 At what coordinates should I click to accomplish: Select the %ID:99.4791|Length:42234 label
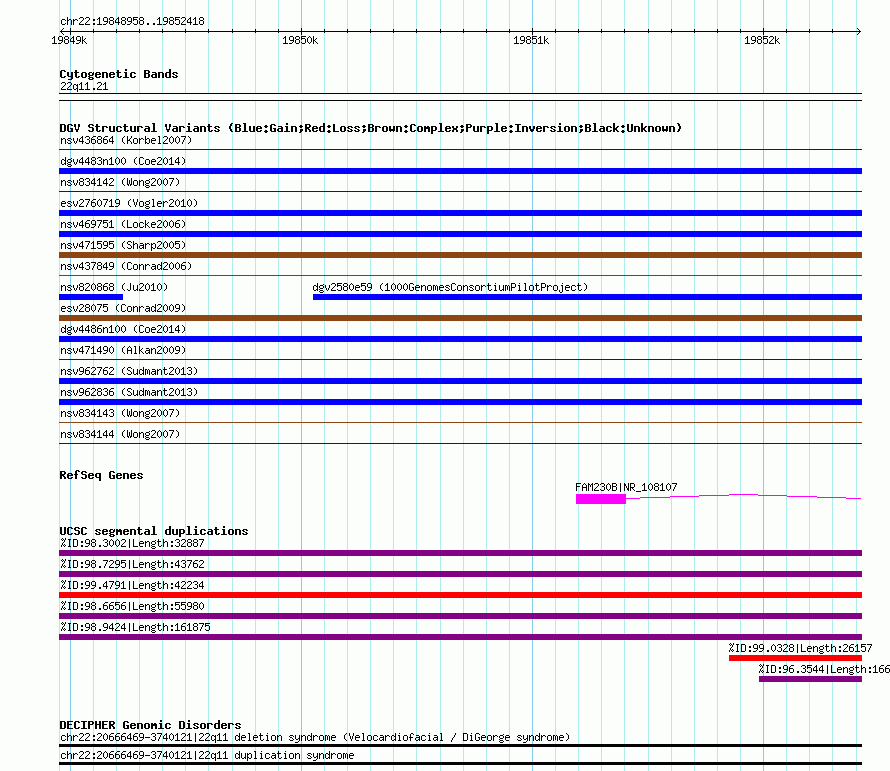(132, 585)
